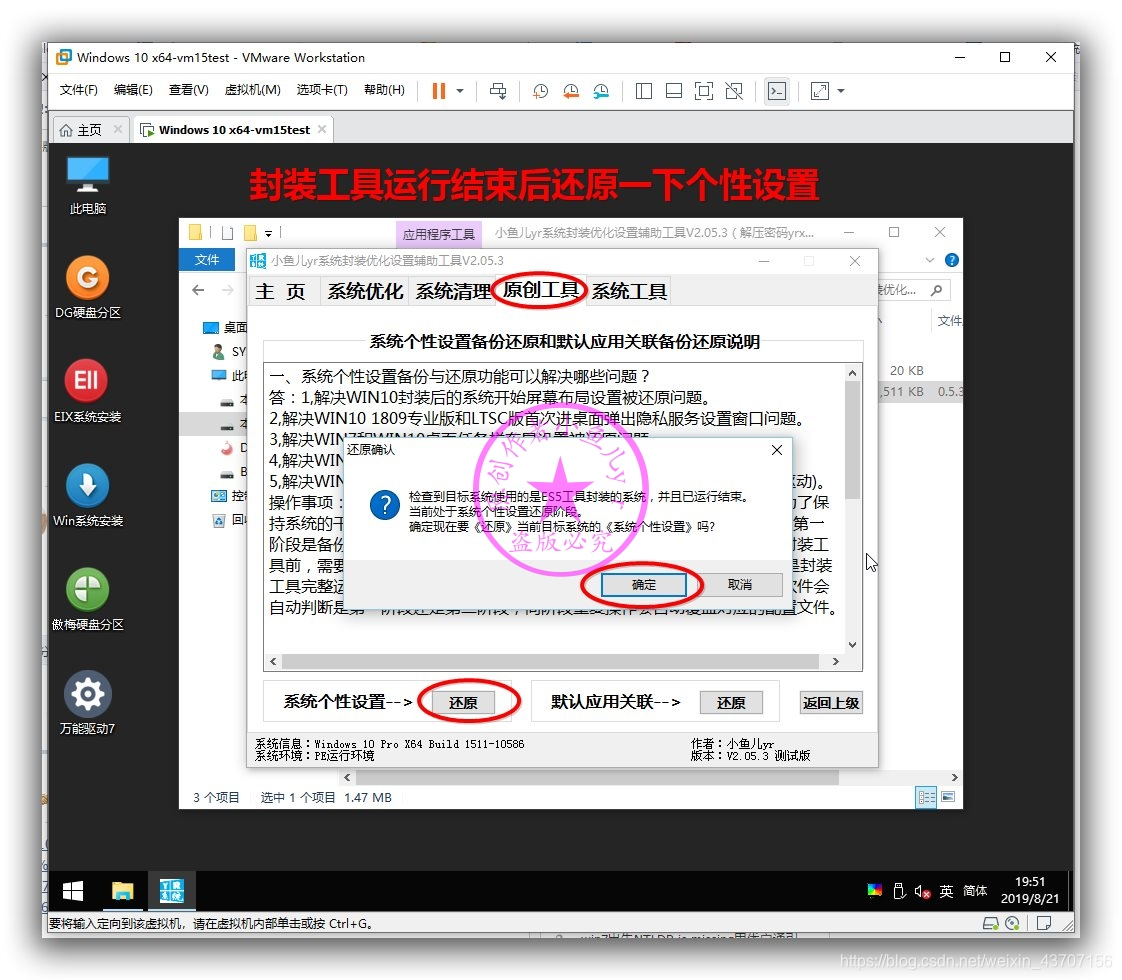Click 还原 next to 默认应用关联
This screenshot has height=980, width=1122.
pos(731,703)
